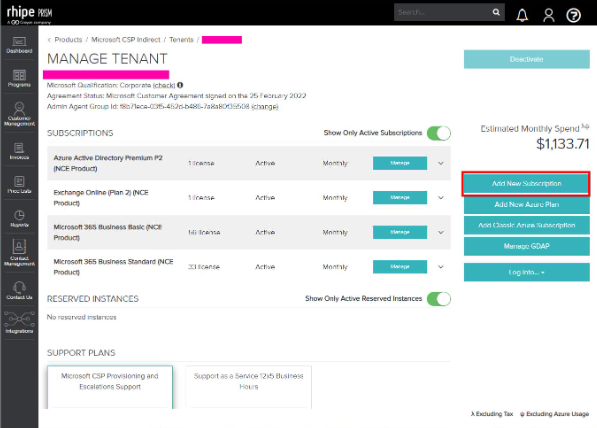Click the Microsoft Qualification info icon
The width and height of the screenshot is (597, 428).
pos(180,85)
